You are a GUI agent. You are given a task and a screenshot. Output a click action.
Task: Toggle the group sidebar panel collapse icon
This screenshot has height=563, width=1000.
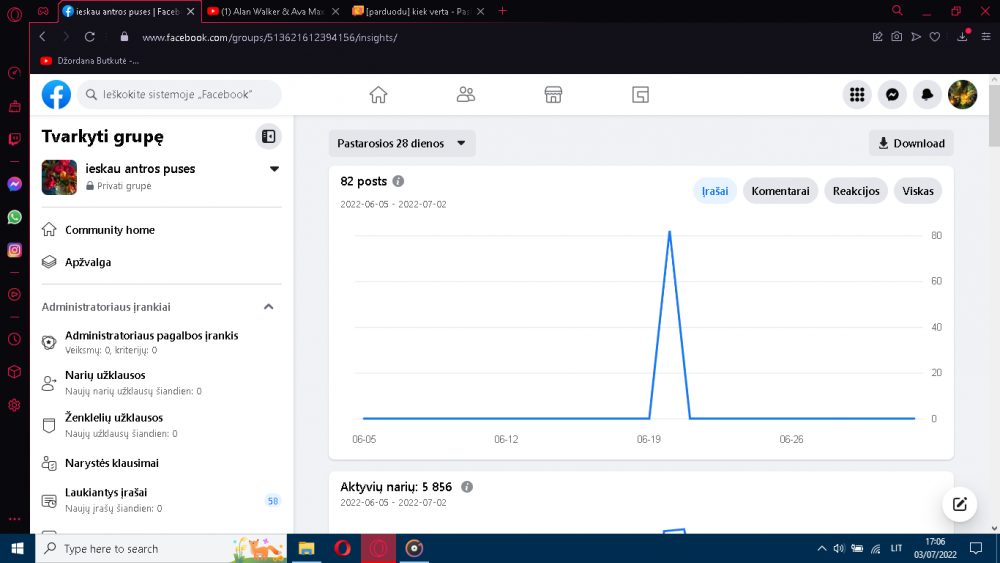tap(268, 136)
